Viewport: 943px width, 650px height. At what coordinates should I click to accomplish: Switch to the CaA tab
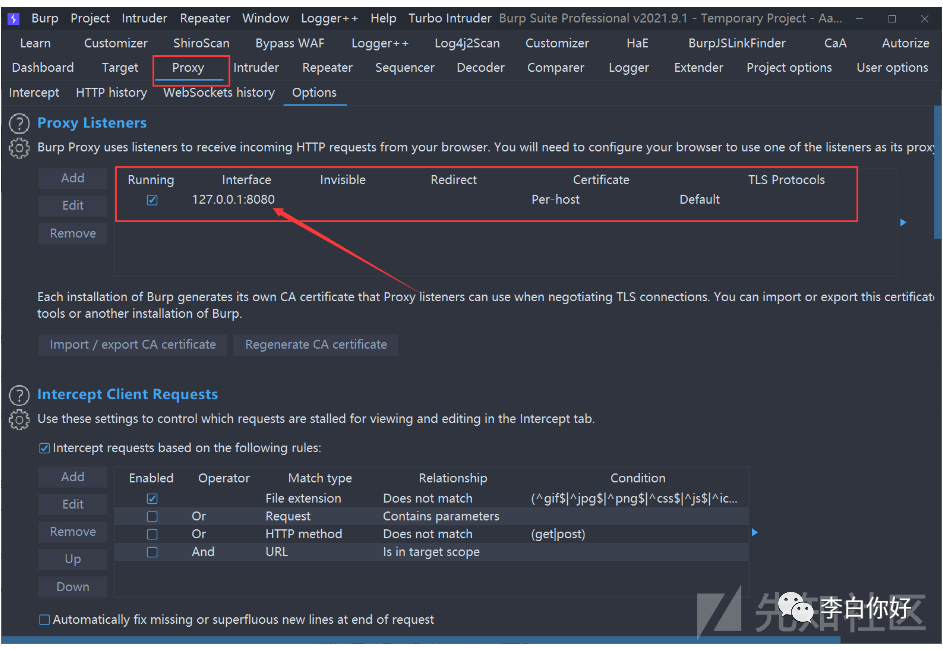[x=835, y=43]
